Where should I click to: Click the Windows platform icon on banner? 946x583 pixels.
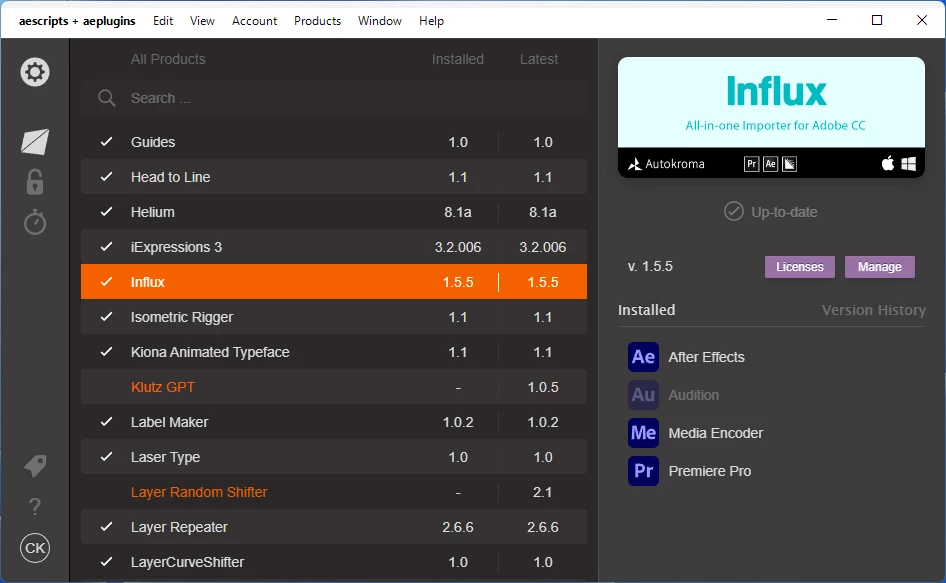(909, 164)
